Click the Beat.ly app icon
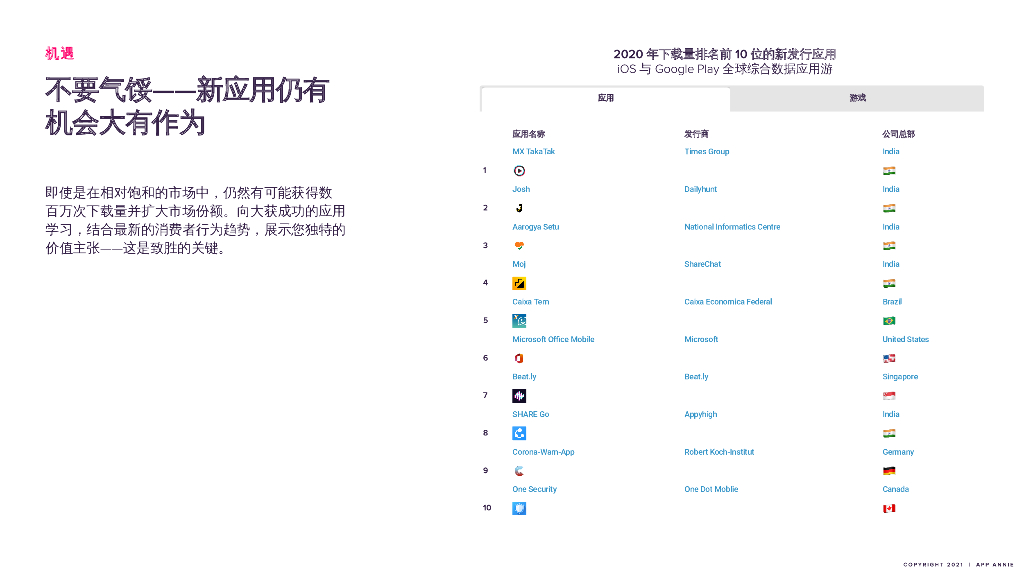The image size is (1024, 575). 519,396
